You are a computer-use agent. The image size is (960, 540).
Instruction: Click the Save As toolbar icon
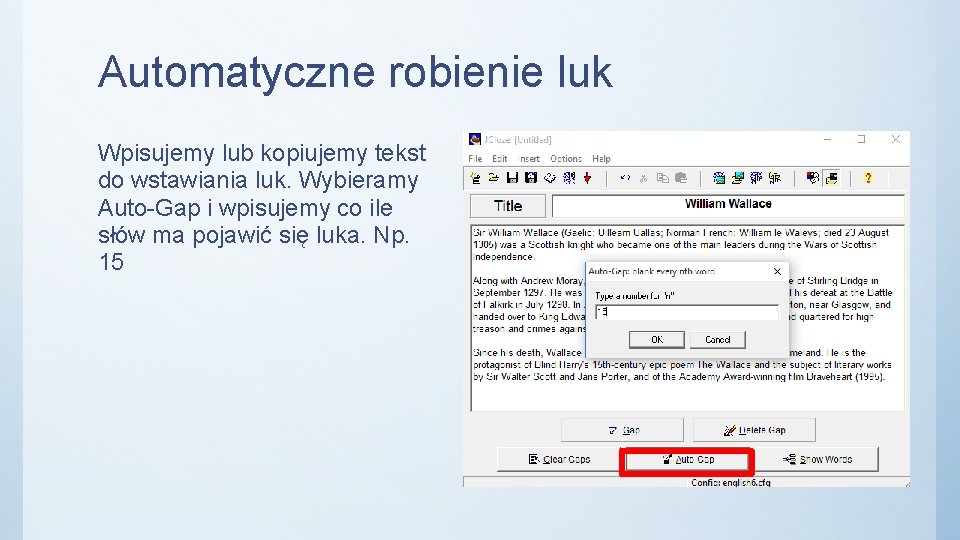pyautogui.click(x=531, y=178)
